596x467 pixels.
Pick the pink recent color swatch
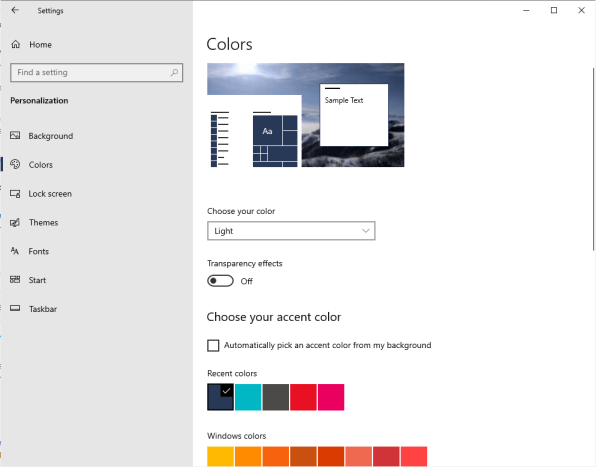[331, 397]
